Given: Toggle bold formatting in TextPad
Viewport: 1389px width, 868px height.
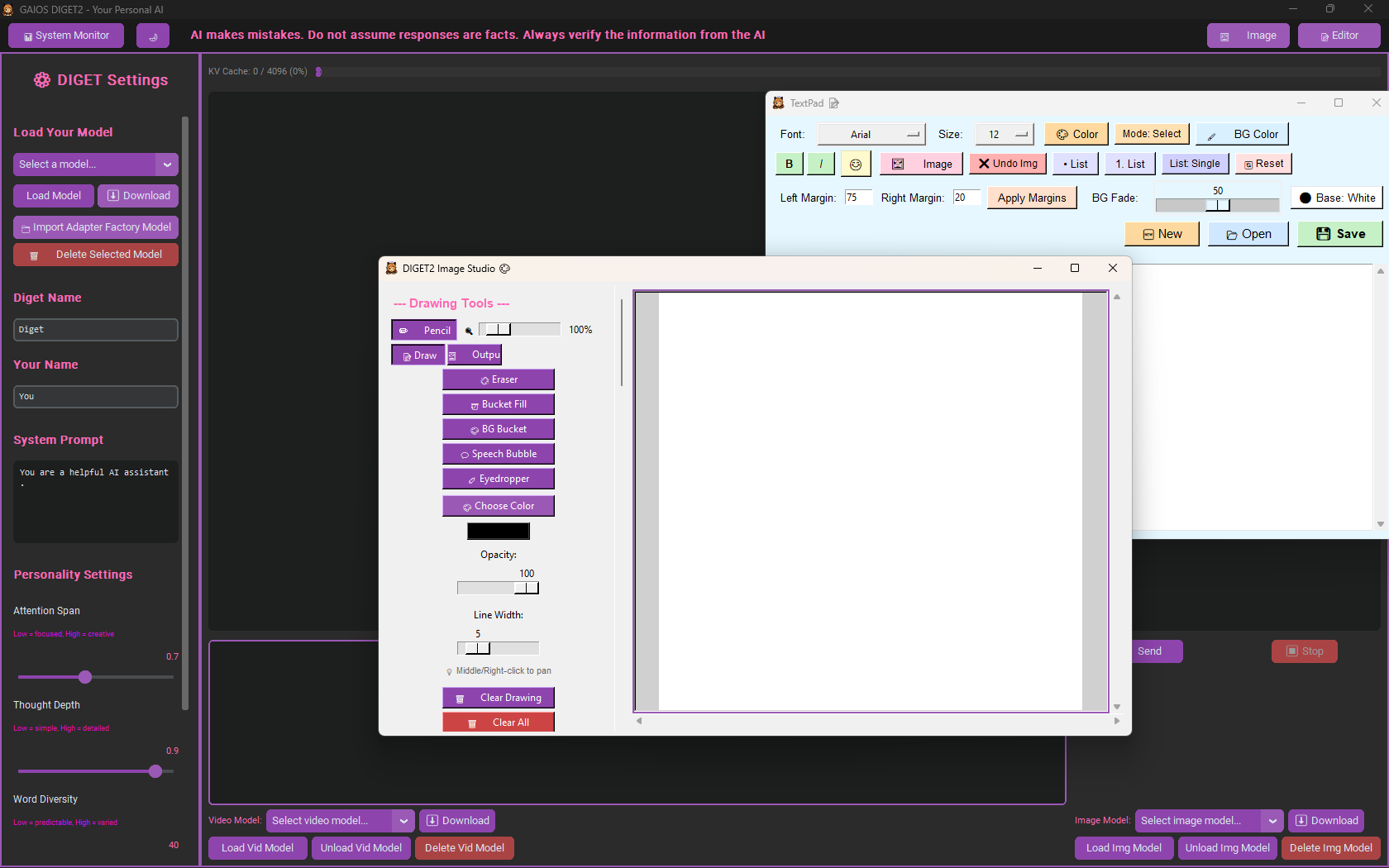Looking at the screenshot, I should (789, 164).
